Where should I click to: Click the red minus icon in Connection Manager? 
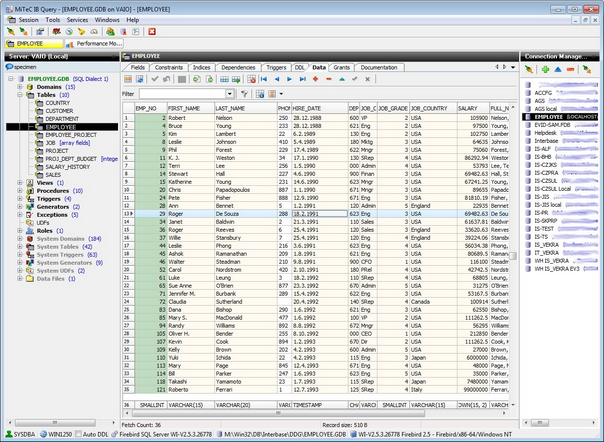point(571,69)
